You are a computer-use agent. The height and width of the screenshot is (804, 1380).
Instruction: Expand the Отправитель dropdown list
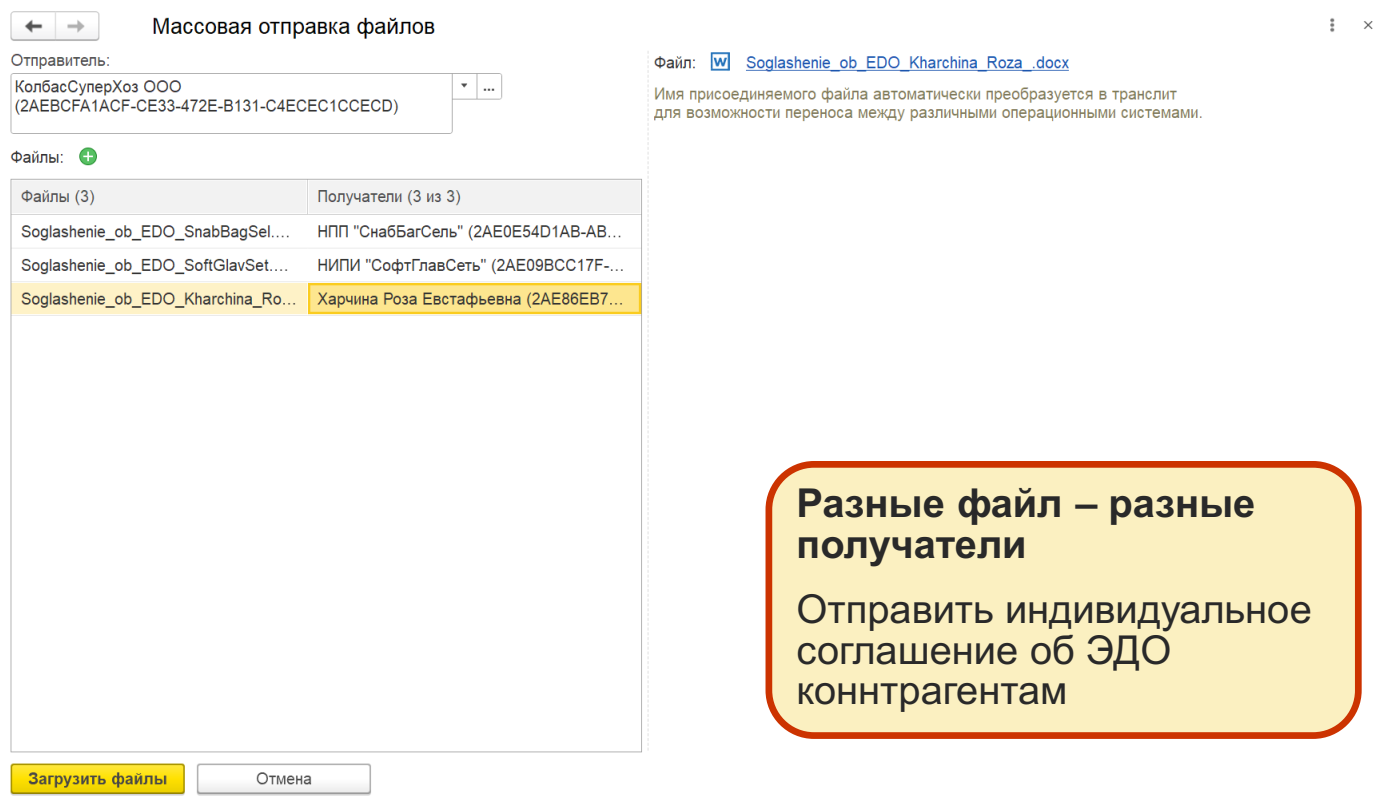coord(464,87)
